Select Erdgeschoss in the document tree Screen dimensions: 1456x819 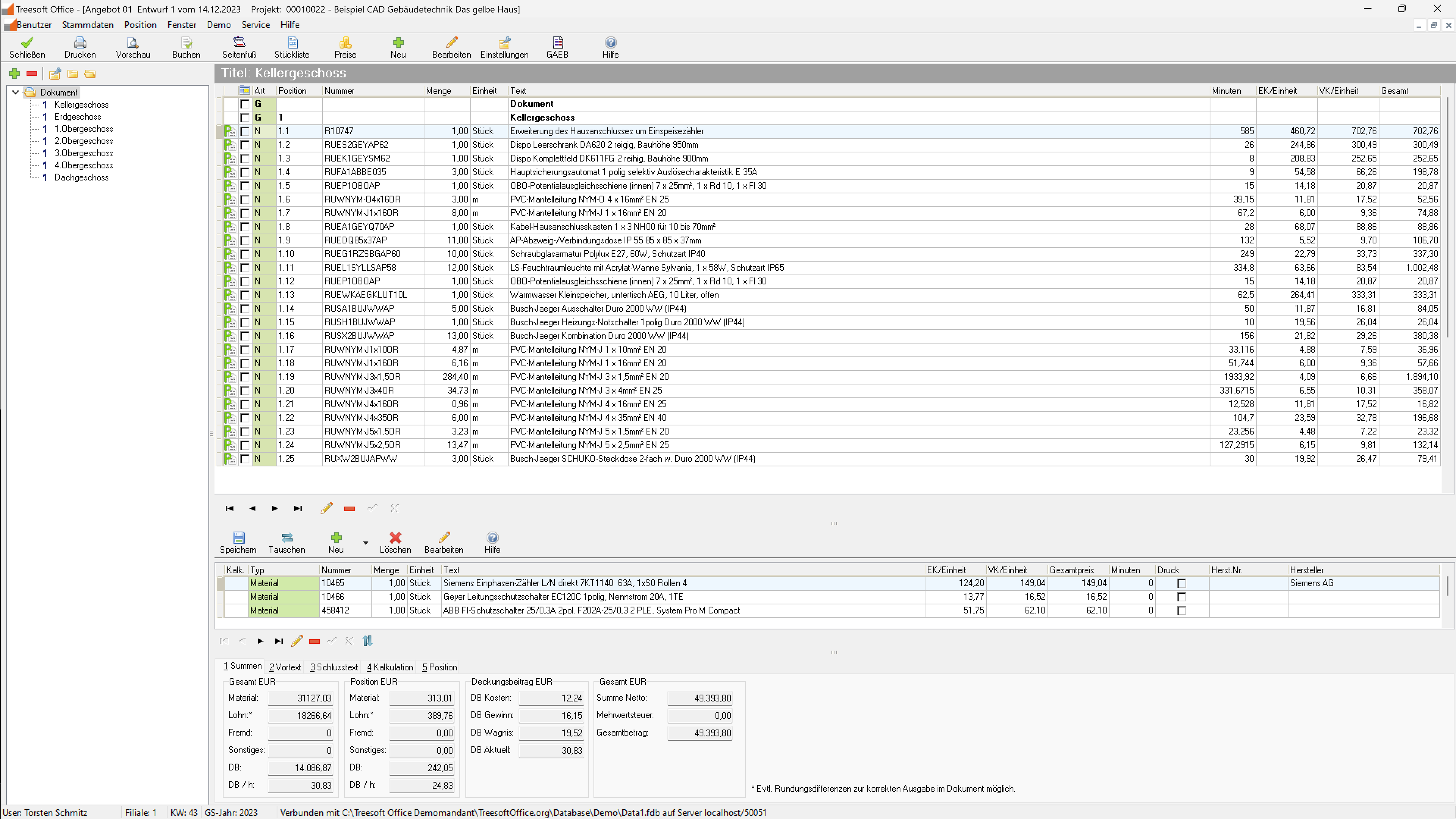click(77, 117)
